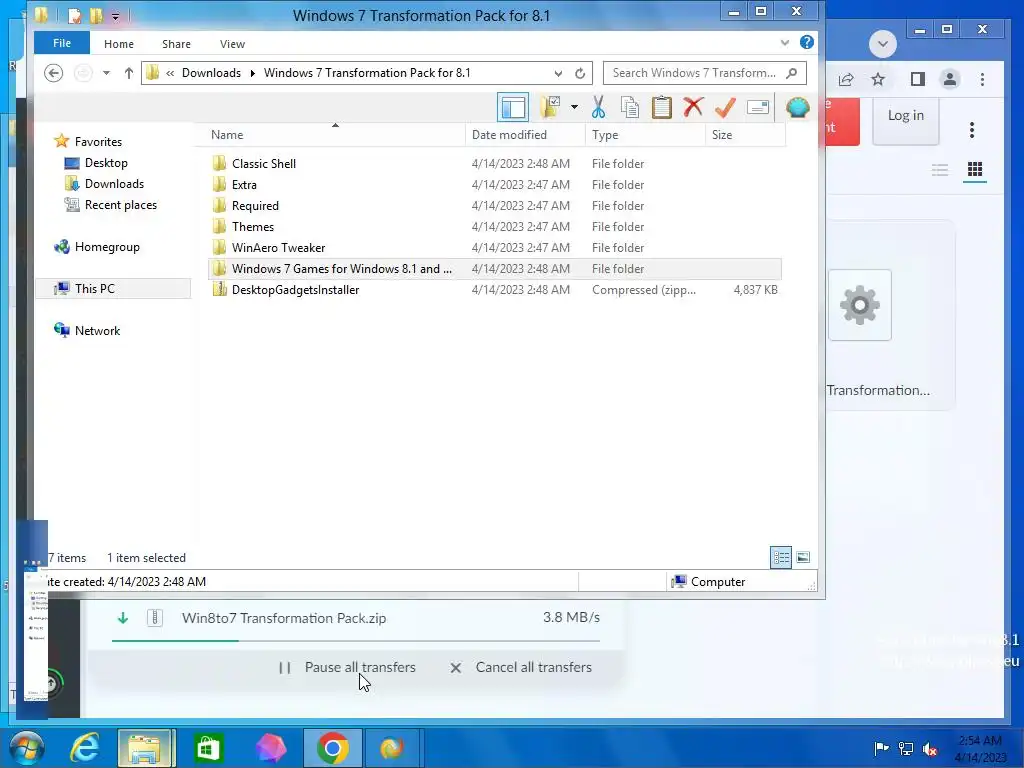Switch to list view in browser page
1024x768 pixels.
[940, 170]
